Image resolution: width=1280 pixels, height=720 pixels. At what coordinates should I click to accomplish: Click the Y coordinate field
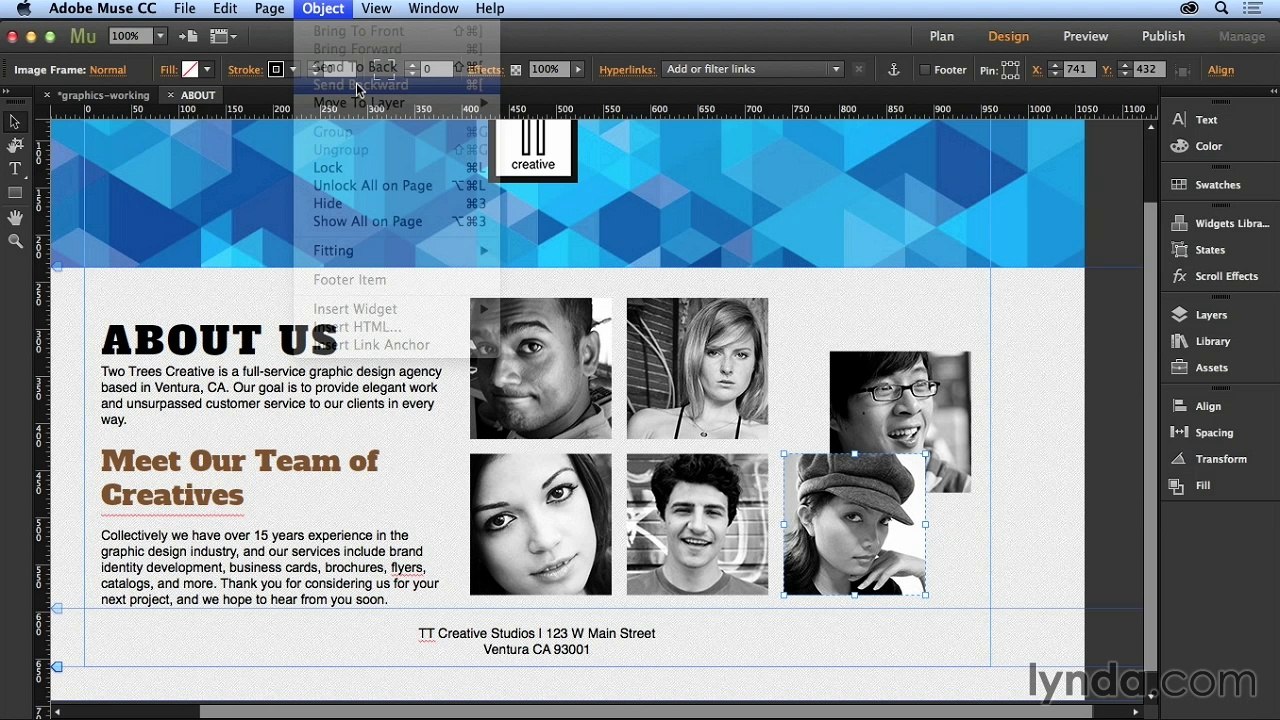[x=1148, y=69]
